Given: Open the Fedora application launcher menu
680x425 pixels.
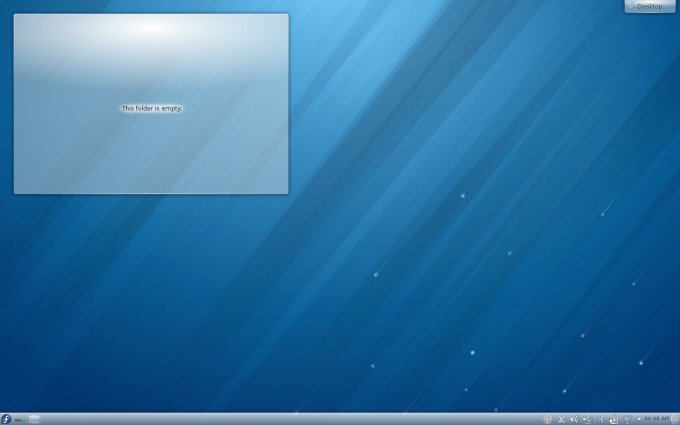Looking at the screenshot, I should pyautogui.click(x=5, y=419).
